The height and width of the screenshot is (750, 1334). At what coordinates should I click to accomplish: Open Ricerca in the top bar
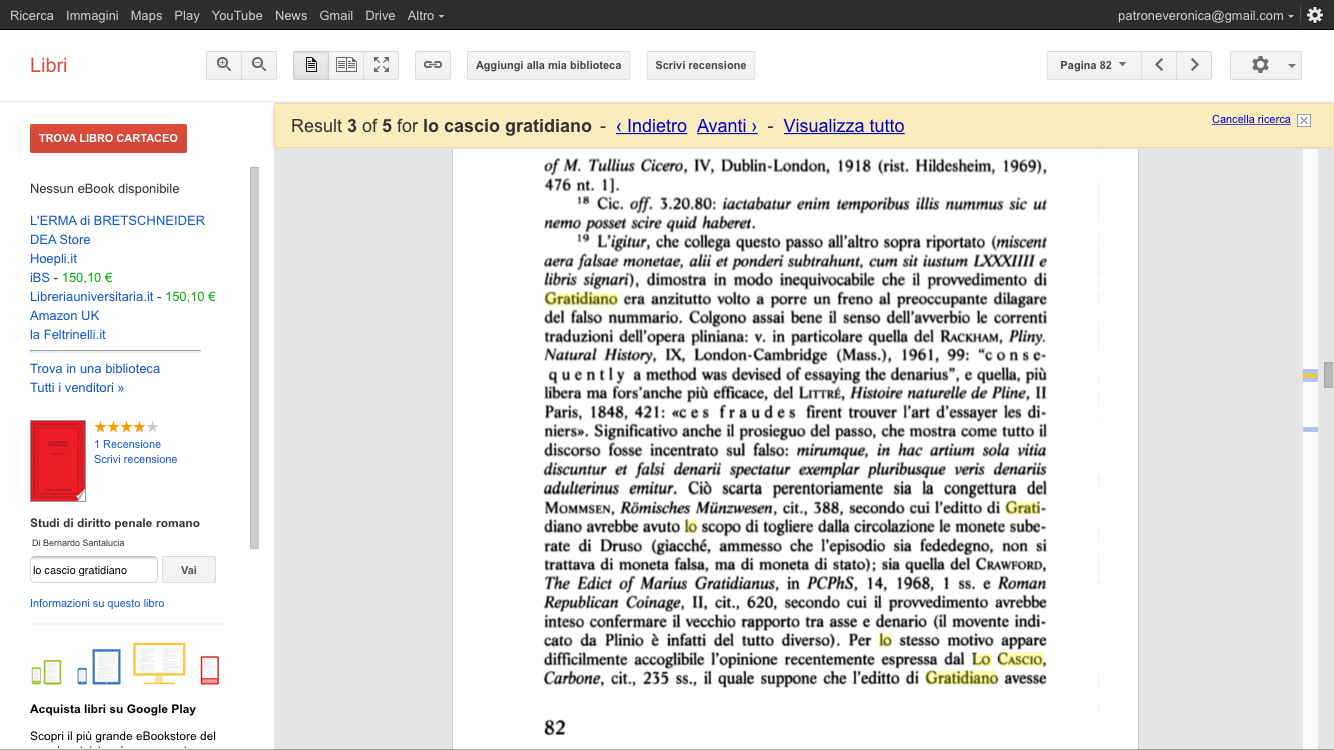tap(32, 15)
